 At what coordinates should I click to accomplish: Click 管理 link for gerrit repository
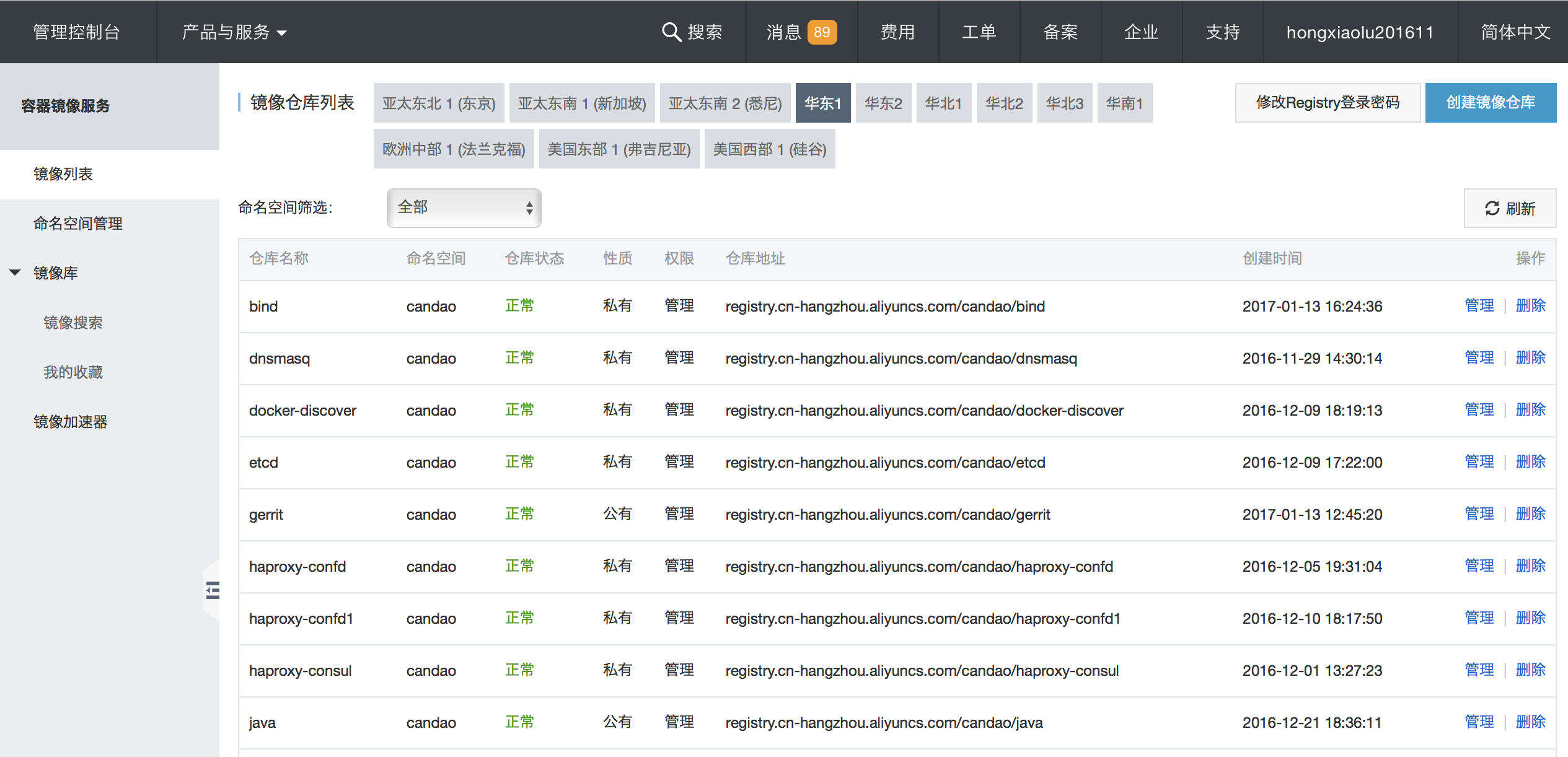pyautogui.click(x=1479, y=514)
